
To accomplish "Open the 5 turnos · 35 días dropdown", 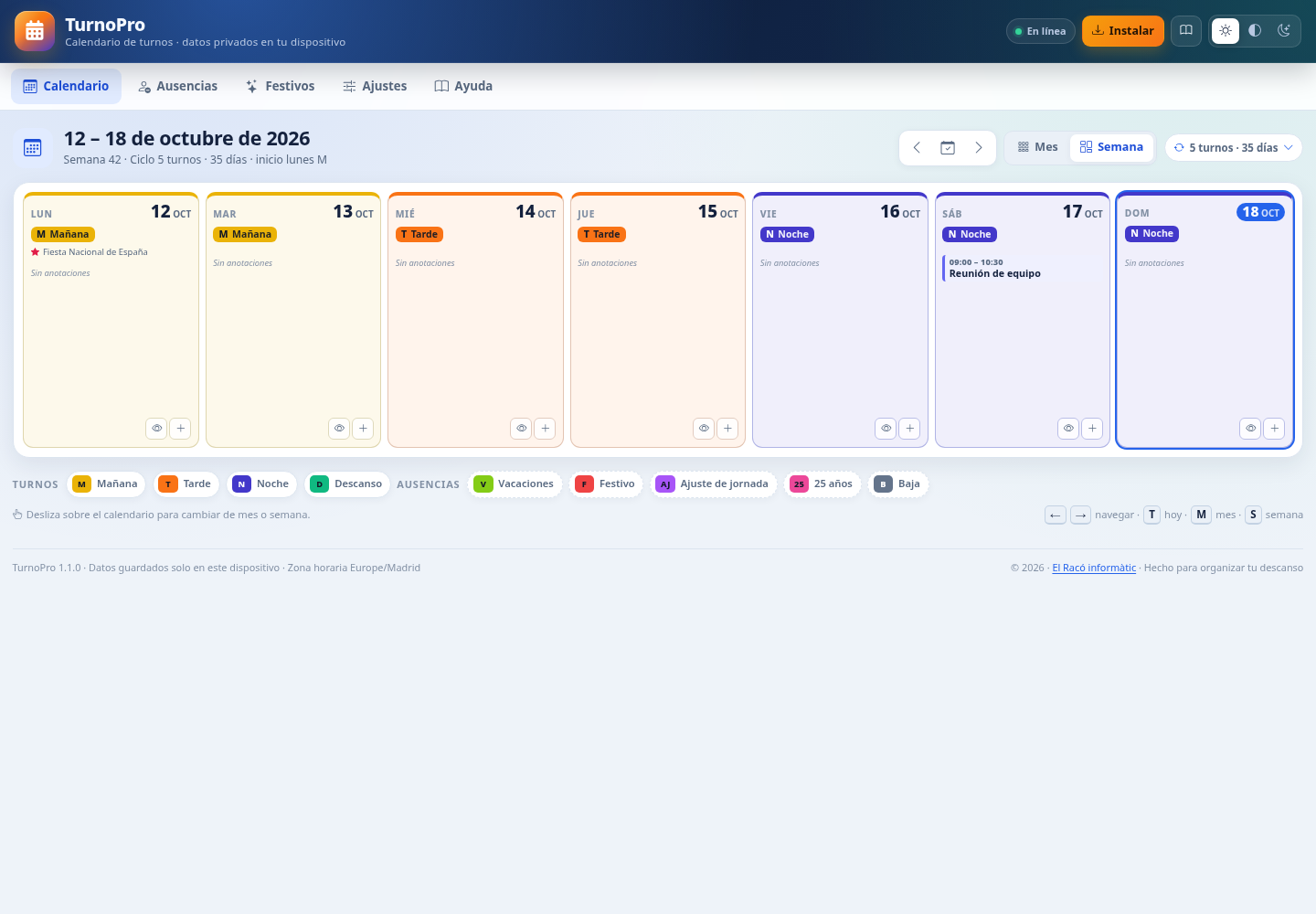I will (x=1233, y=147).
